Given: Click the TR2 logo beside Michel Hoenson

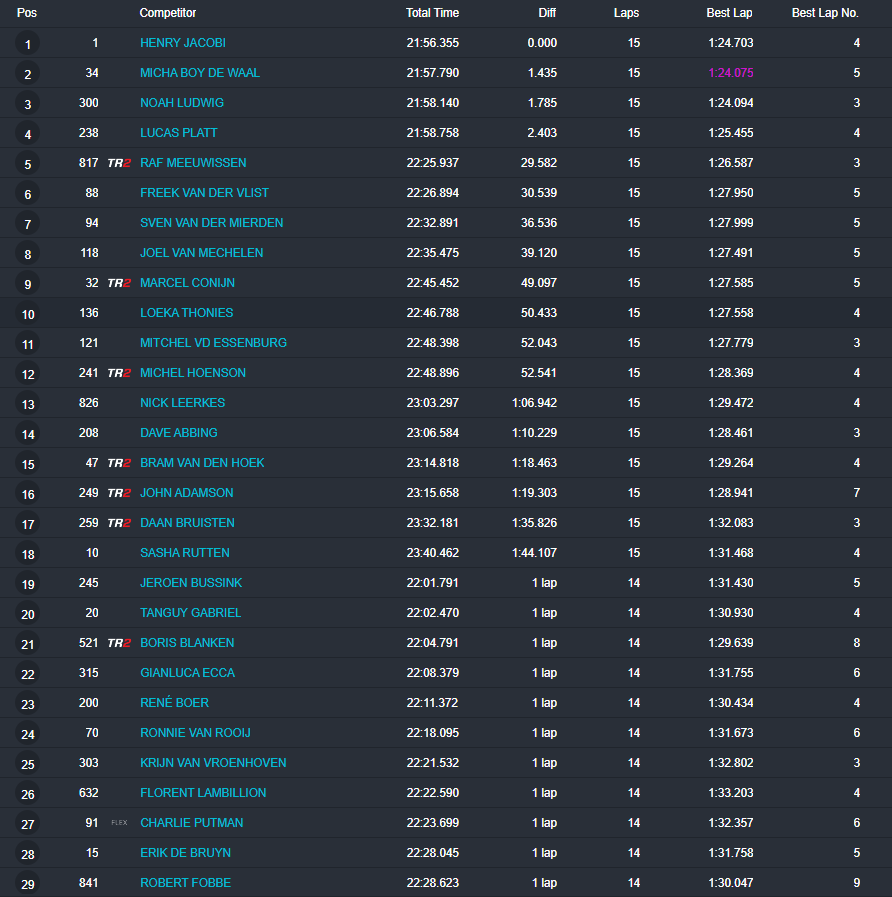Looking at the screenshot, I should tap(119, 373).
